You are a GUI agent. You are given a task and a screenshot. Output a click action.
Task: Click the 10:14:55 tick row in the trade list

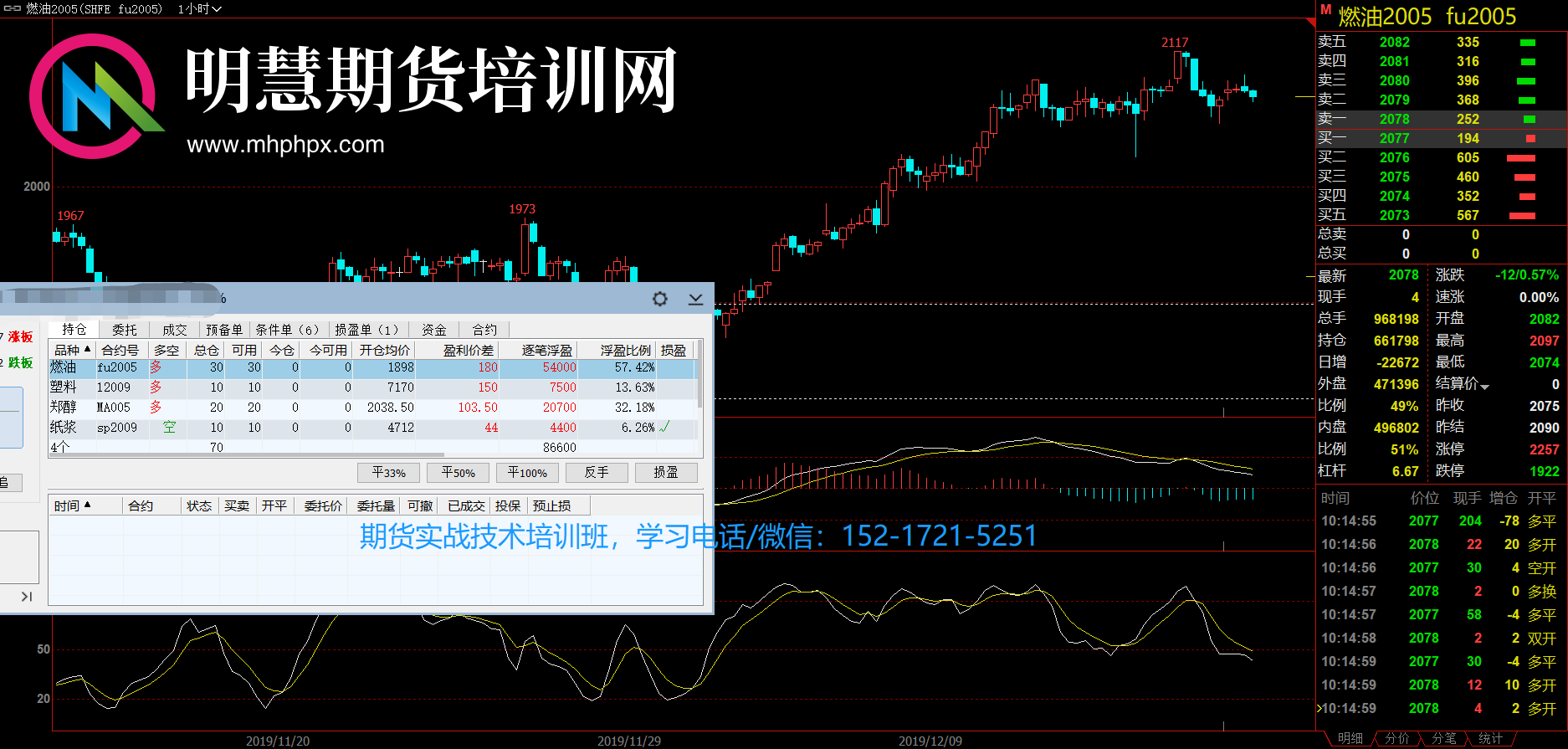pos(1439,521)
